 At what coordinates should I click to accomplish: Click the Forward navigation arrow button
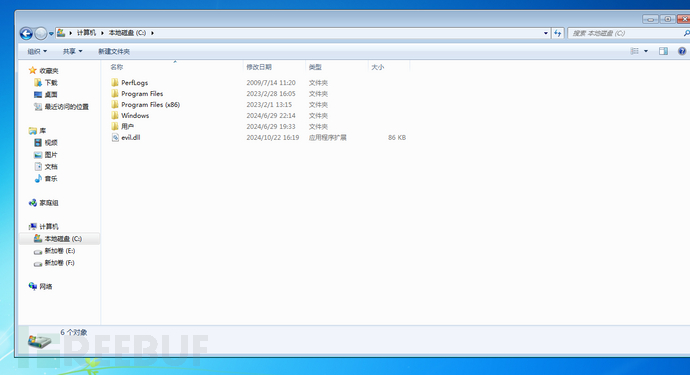pos(40,33)
